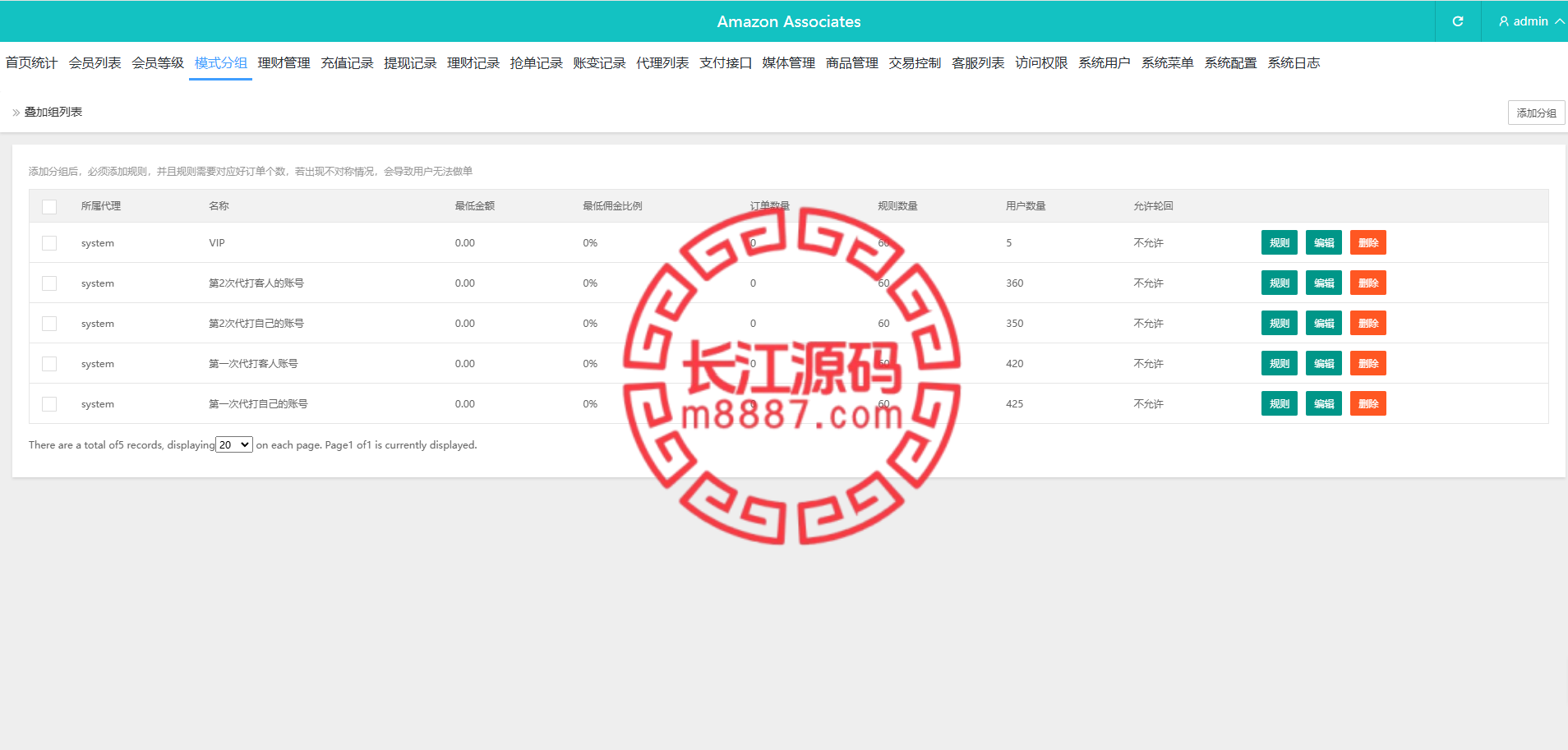Open 访问权限 menu item

(1041, 62)
